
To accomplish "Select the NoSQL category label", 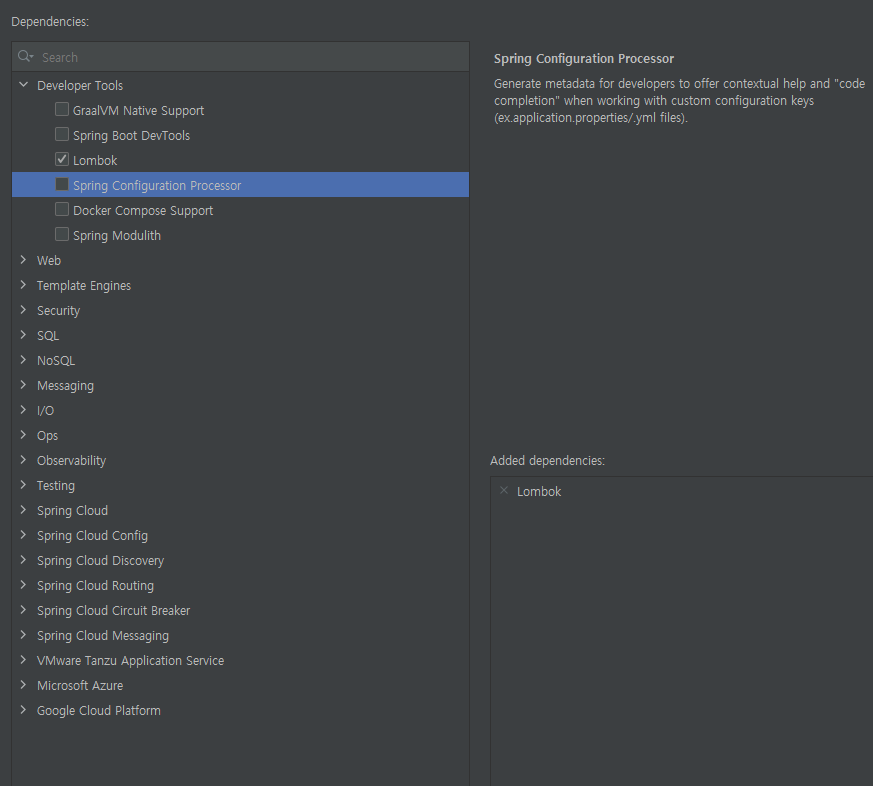I will tap(56, 361).
